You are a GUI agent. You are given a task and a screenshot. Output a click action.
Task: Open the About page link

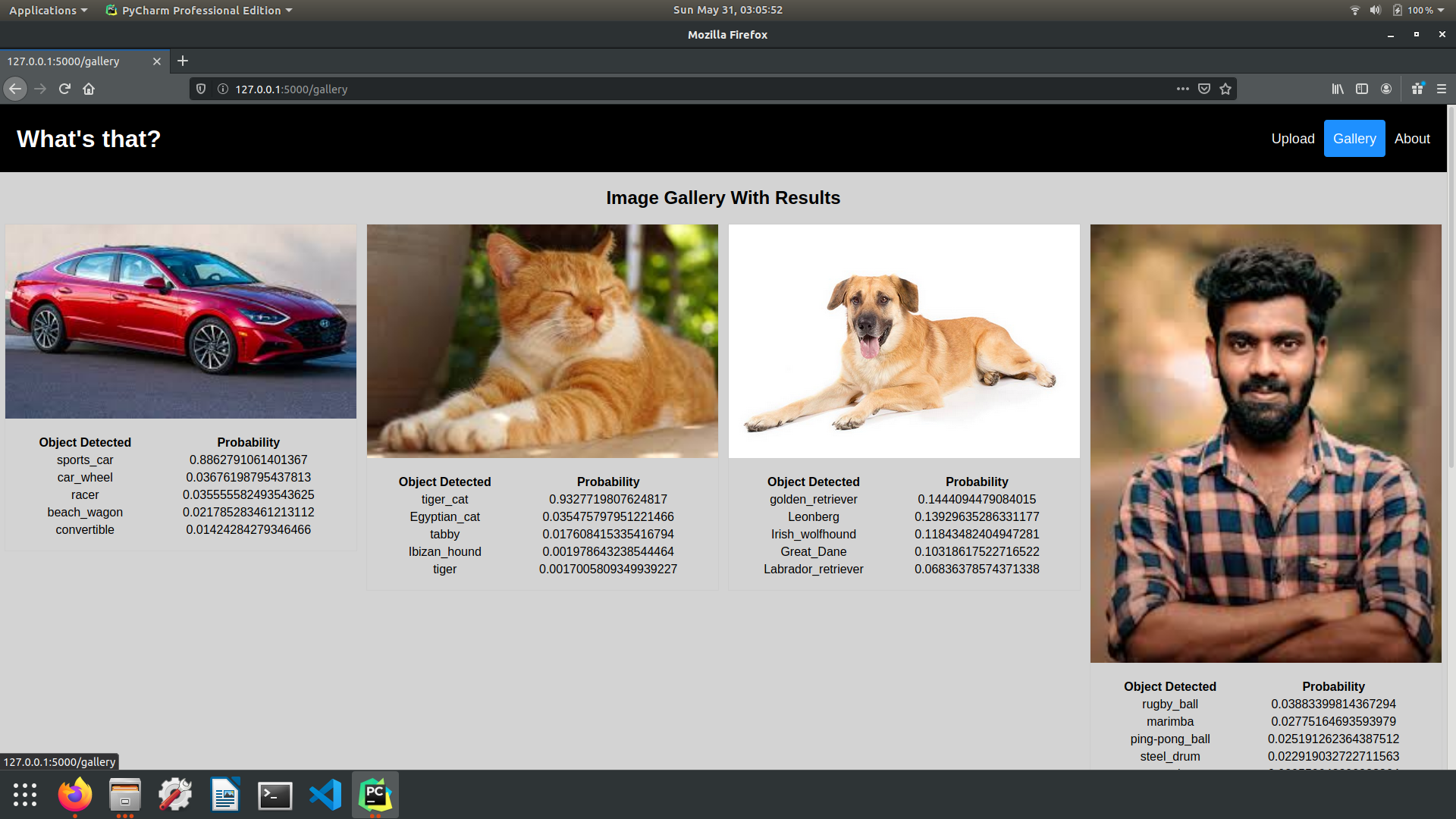coord(1412,139)
